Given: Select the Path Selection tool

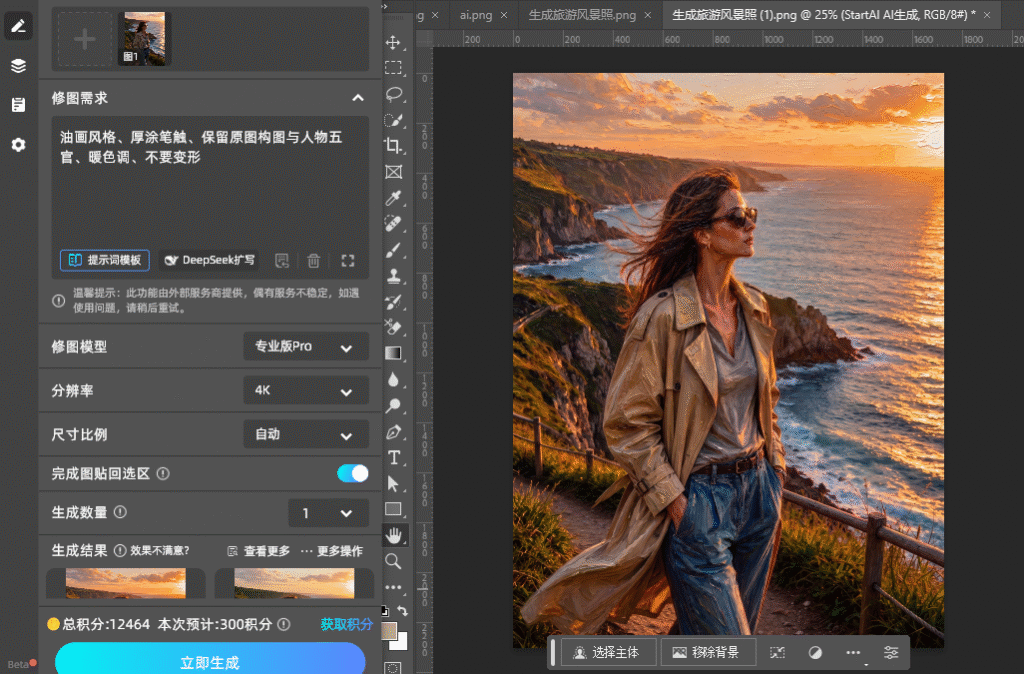Looking at the screenshot, I should point(393,483).
